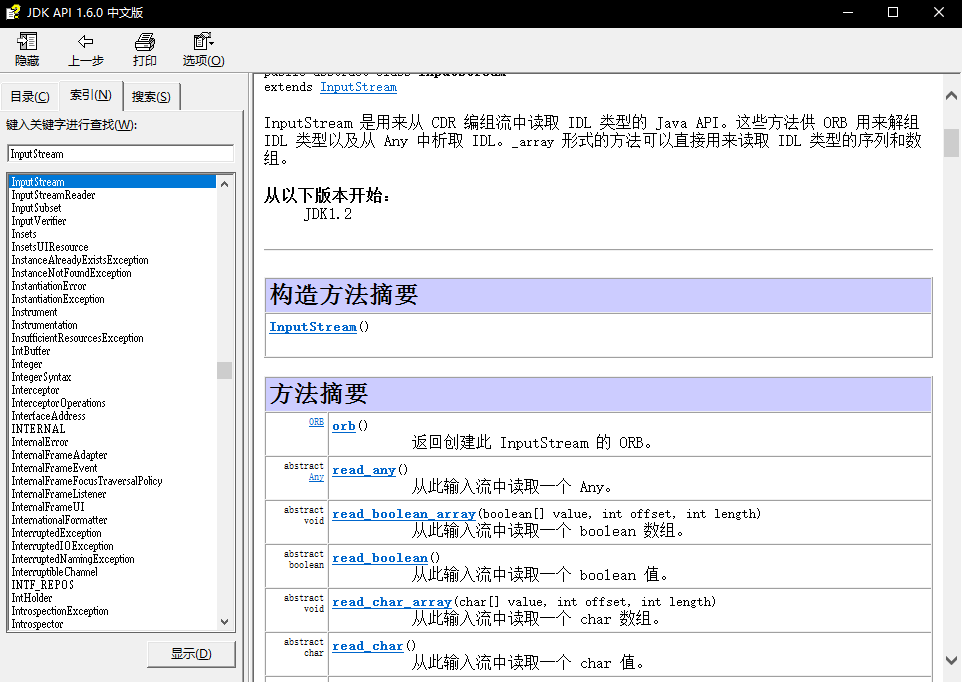Choose InstantiationException in the index

pos(58,299)
